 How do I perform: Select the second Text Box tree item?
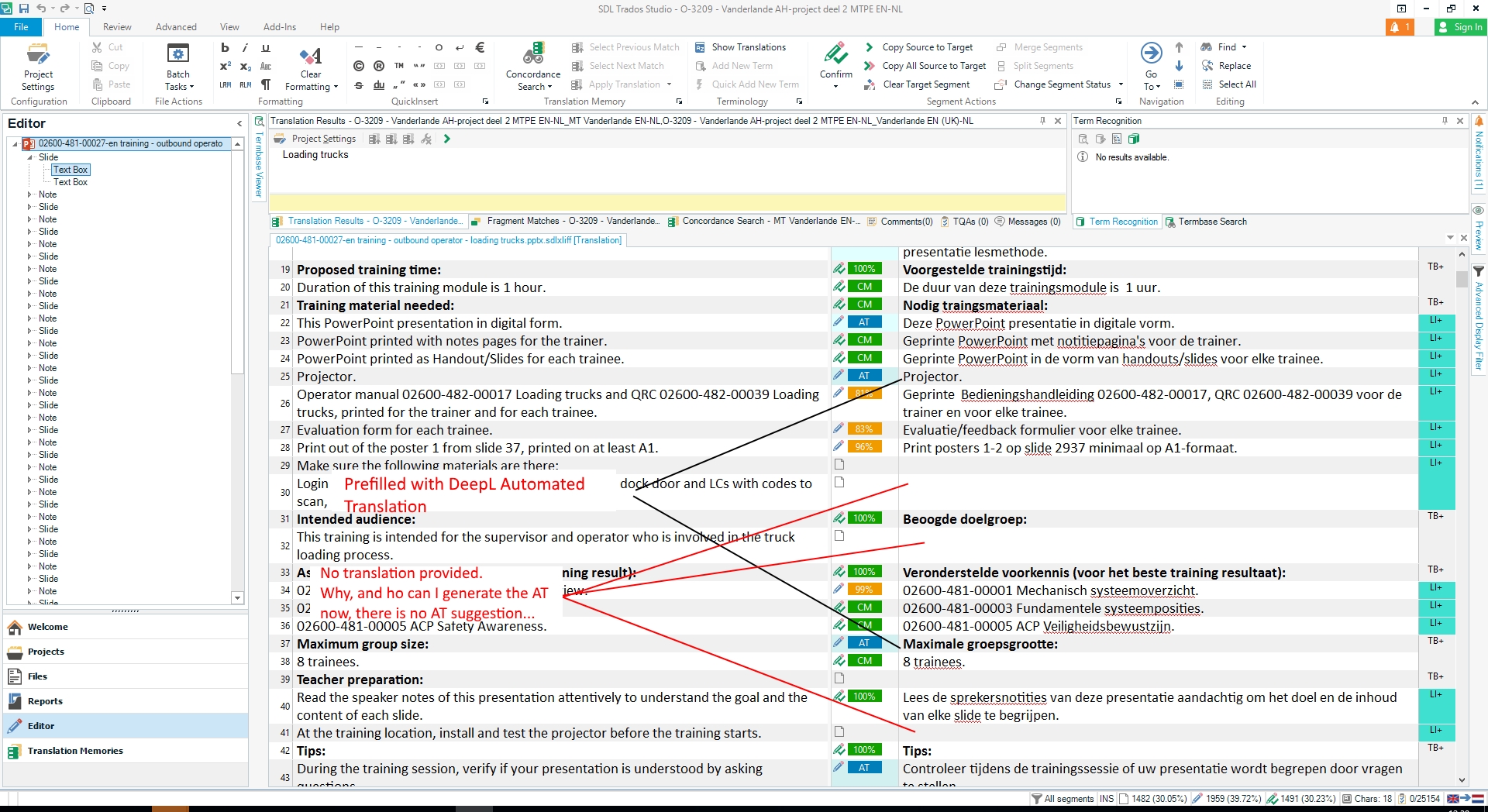(70, 182)
